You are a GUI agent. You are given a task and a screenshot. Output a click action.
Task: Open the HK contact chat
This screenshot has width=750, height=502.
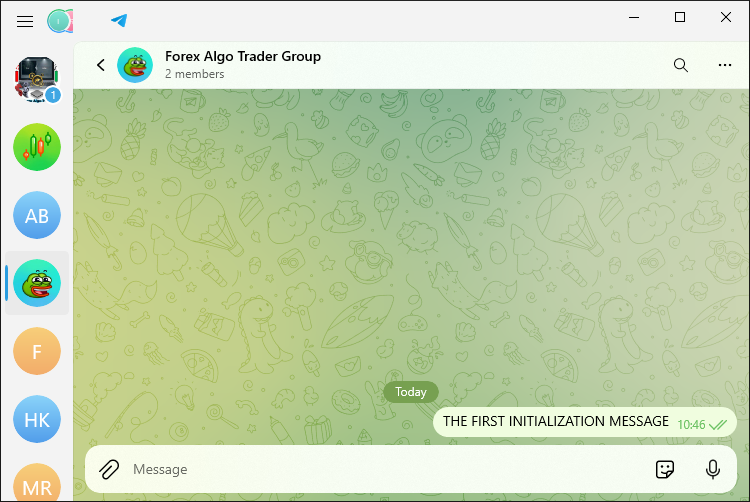[37, 419]
